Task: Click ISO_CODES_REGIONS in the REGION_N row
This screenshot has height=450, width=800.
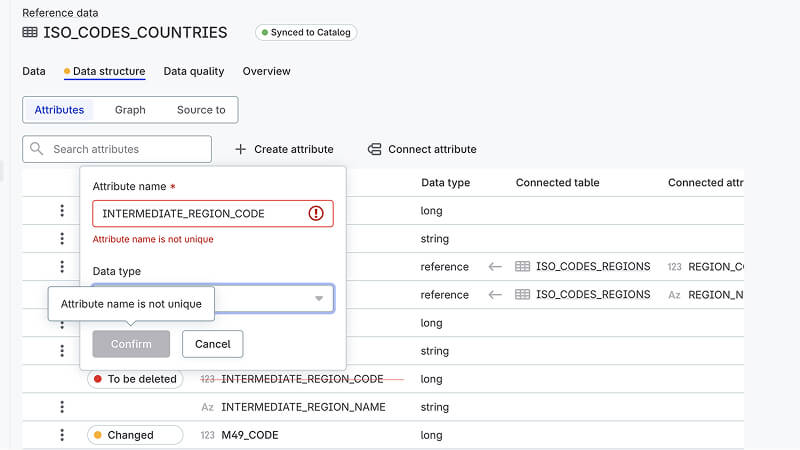Action: (x=593, y=294)
